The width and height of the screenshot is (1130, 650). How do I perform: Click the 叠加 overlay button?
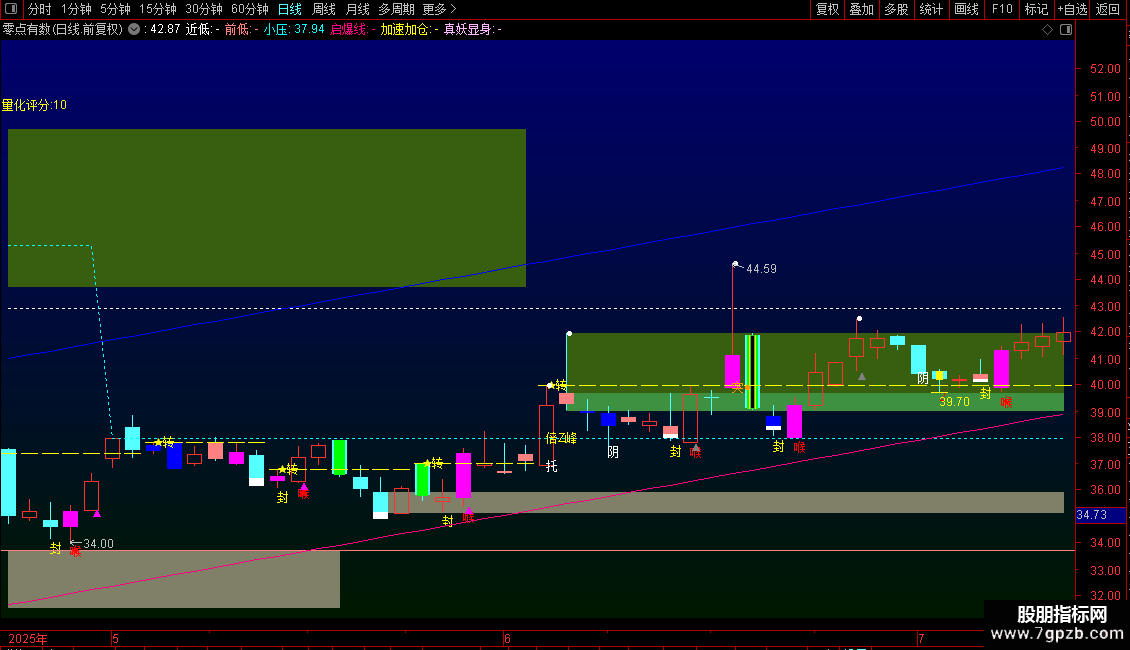862,9
